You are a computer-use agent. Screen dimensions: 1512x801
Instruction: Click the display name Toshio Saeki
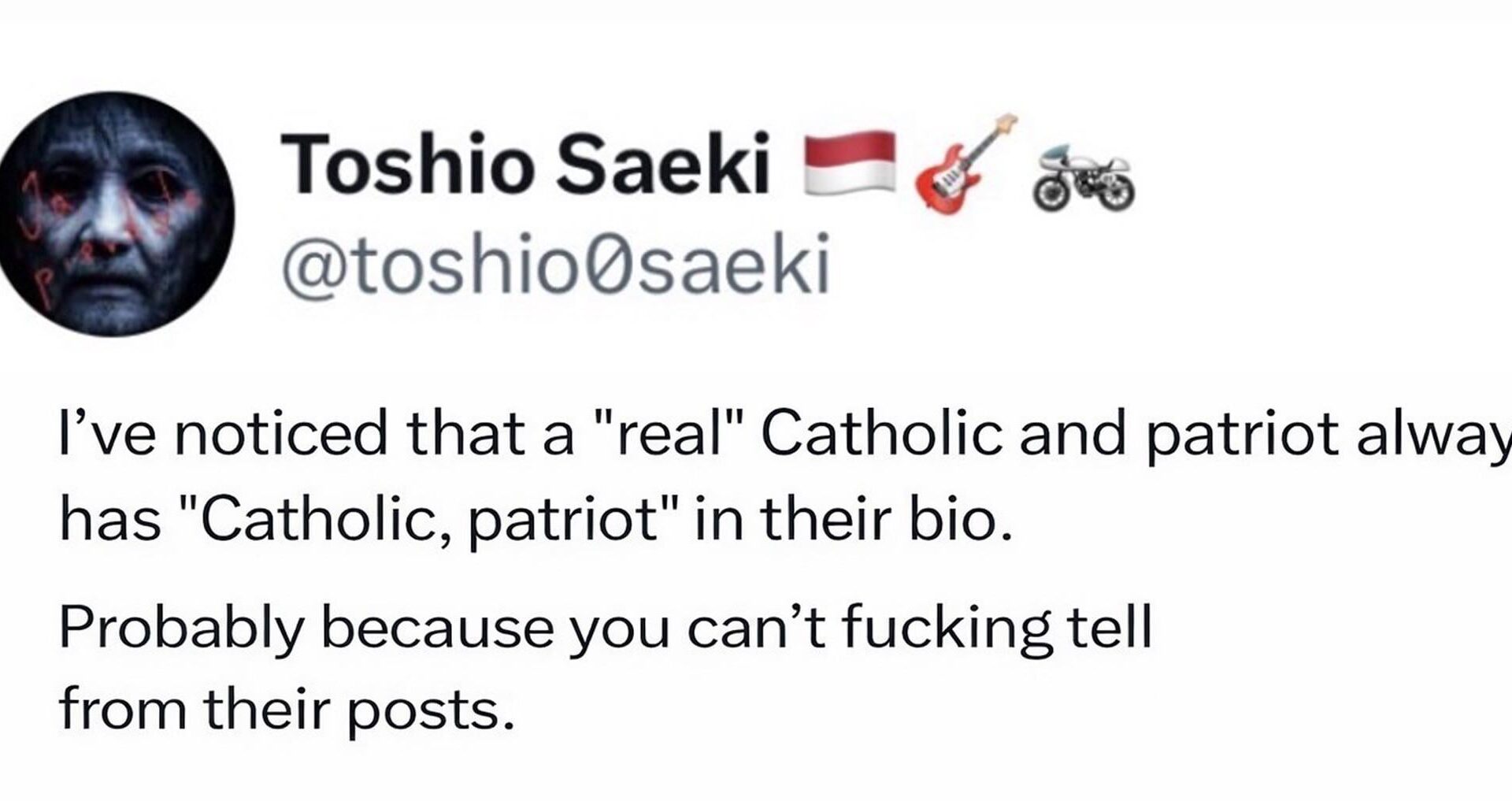click(524, 165)
